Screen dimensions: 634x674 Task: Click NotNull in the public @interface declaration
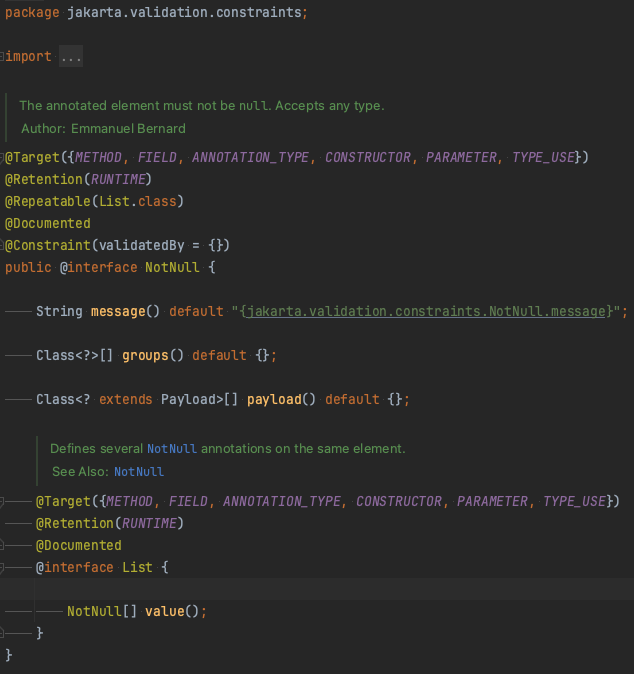pos(172,267)
